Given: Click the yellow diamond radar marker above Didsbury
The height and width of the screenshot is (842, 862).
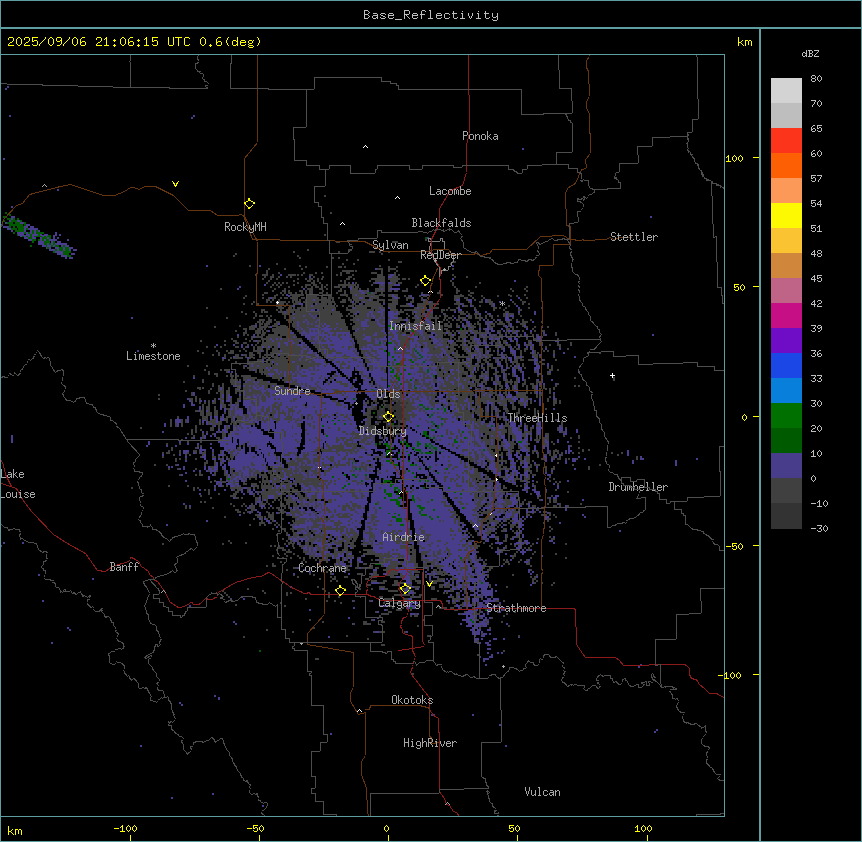Looking at the screenshot, I should coord(388,417).
